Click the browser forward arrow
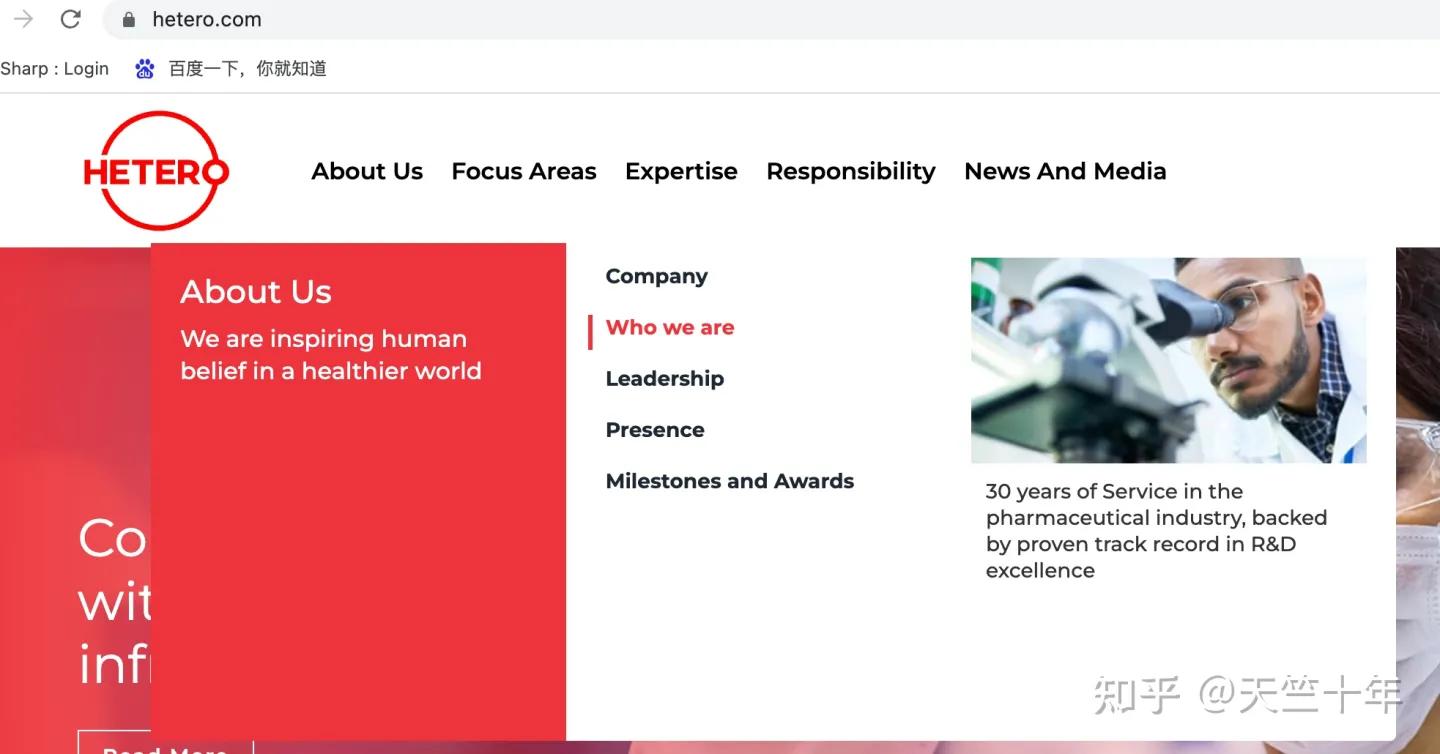The image size is (1440, 754). tap(23, 19)
